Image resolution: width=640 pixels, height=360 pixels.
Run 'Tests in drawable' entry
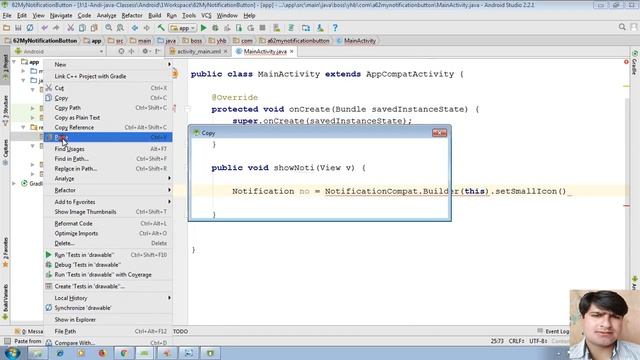(x=108, y=255)
